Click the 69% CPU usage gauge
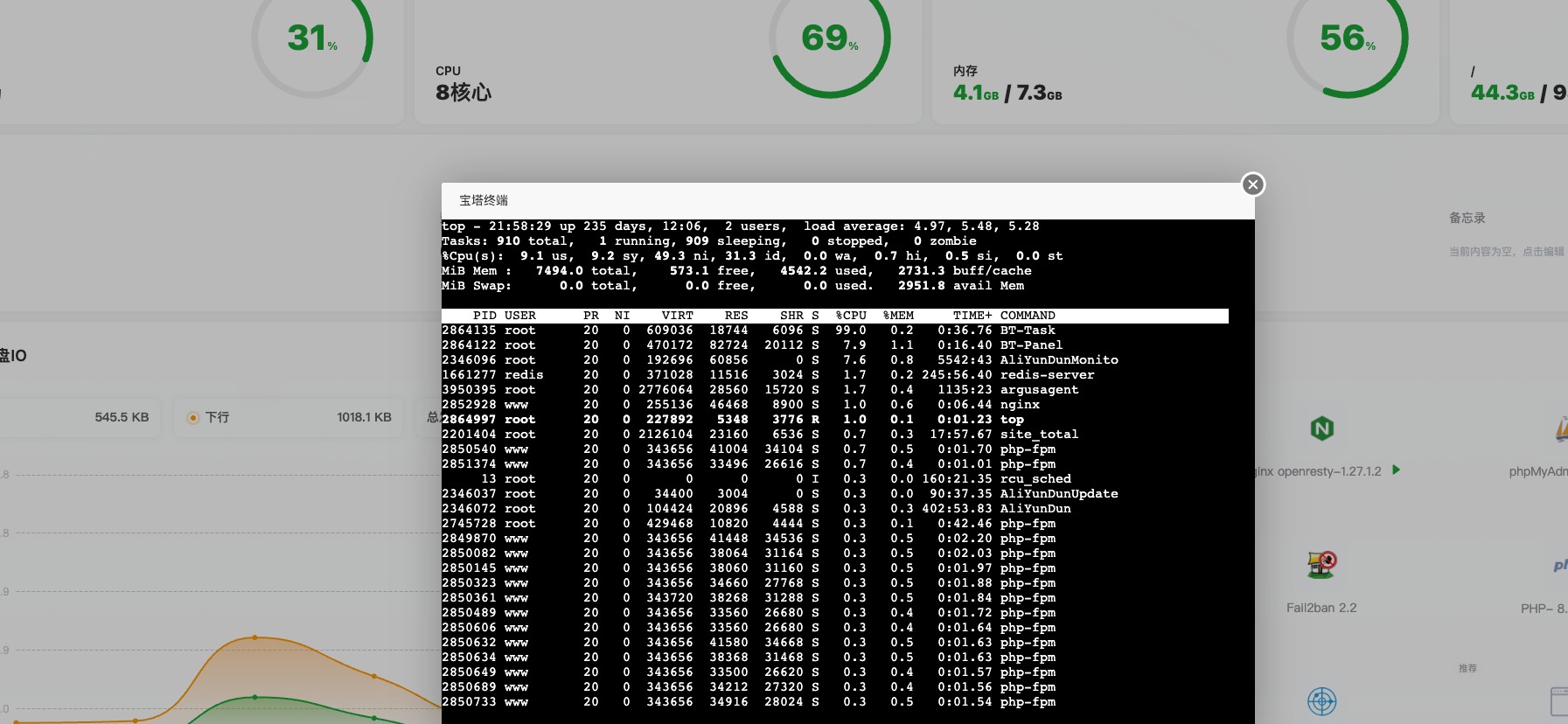Image resolution: width=1568 pixels, height=724 pixels. (x=830, y=38)
